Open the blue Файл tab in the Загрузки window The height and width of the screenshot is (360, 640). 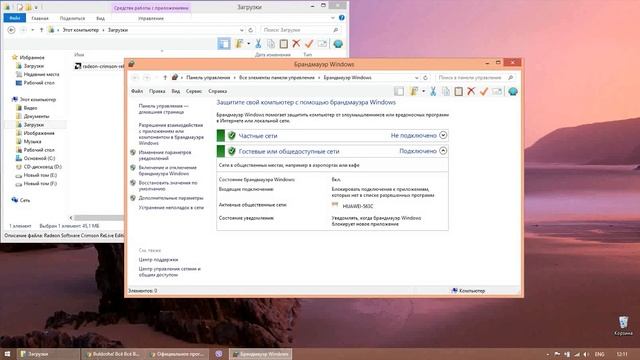(x=15, y=18)
